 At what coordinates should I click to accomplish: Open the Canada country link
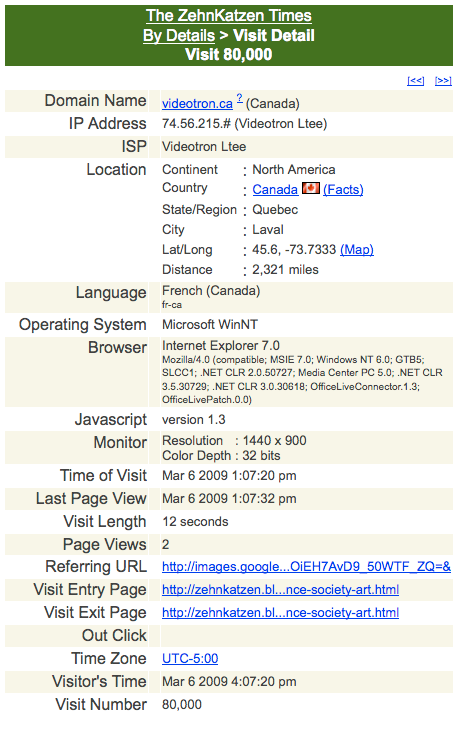[275, 190]
